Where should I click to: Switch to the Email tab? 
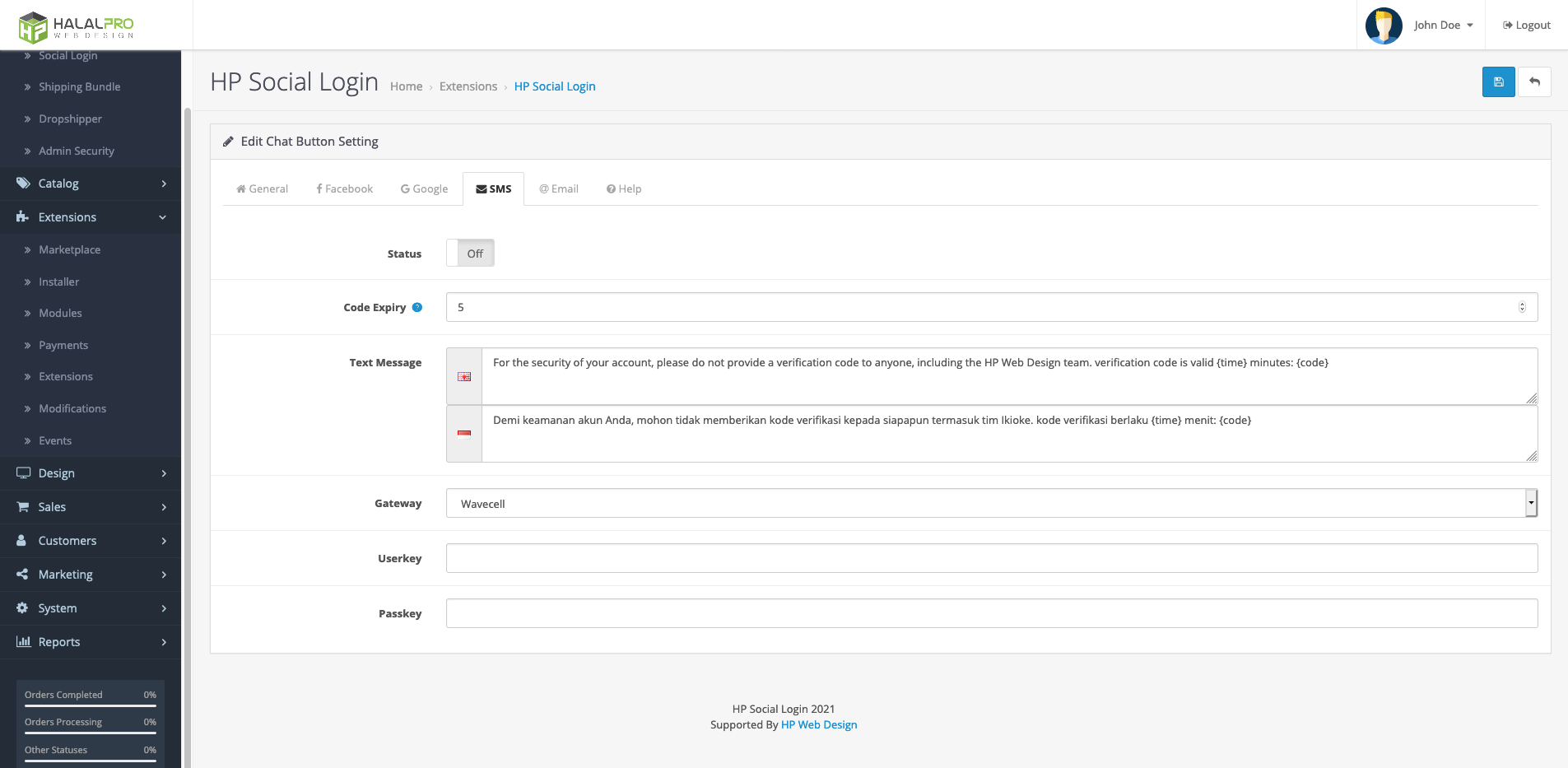559,189
